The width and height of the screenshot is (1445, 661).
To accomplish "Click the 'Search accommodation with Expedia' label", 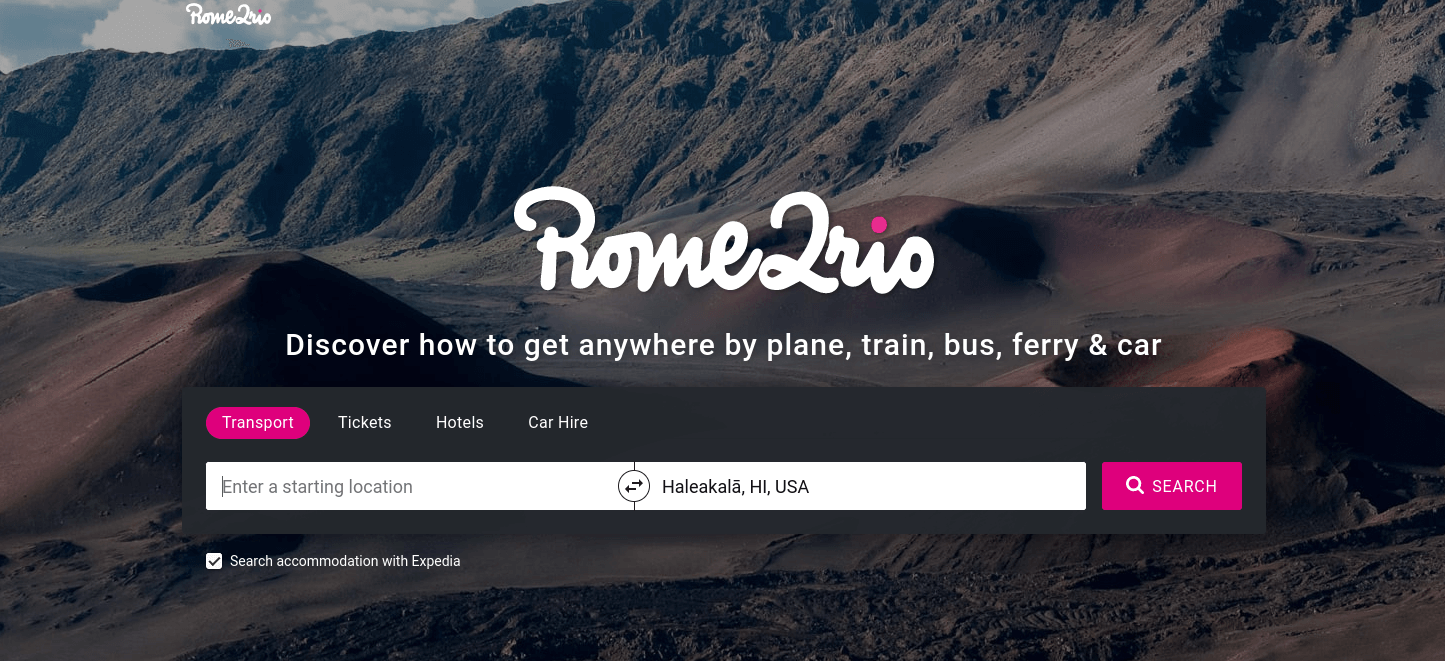I will (345, 561).
